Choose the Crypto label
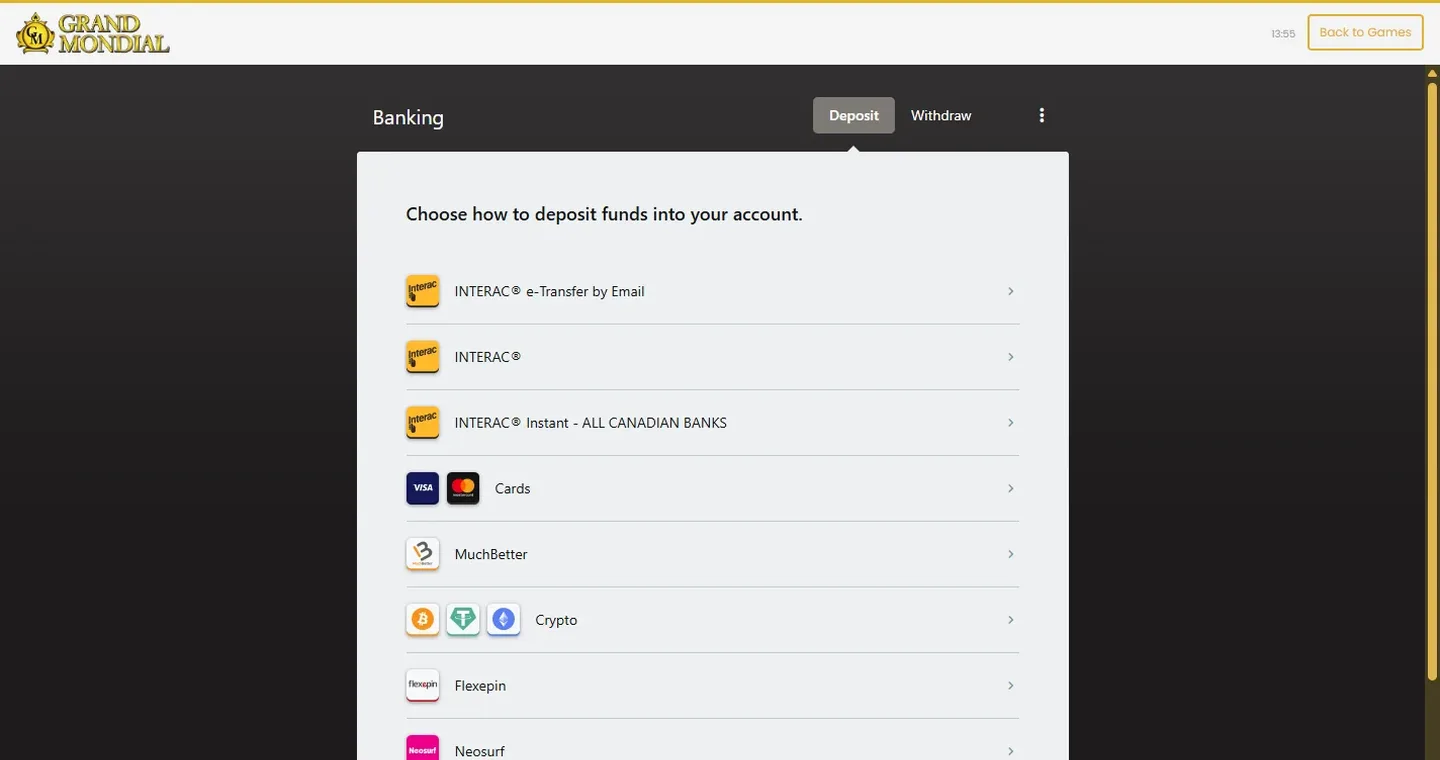This screenshot has width=1440, height=760. click(x=556, y=620)
